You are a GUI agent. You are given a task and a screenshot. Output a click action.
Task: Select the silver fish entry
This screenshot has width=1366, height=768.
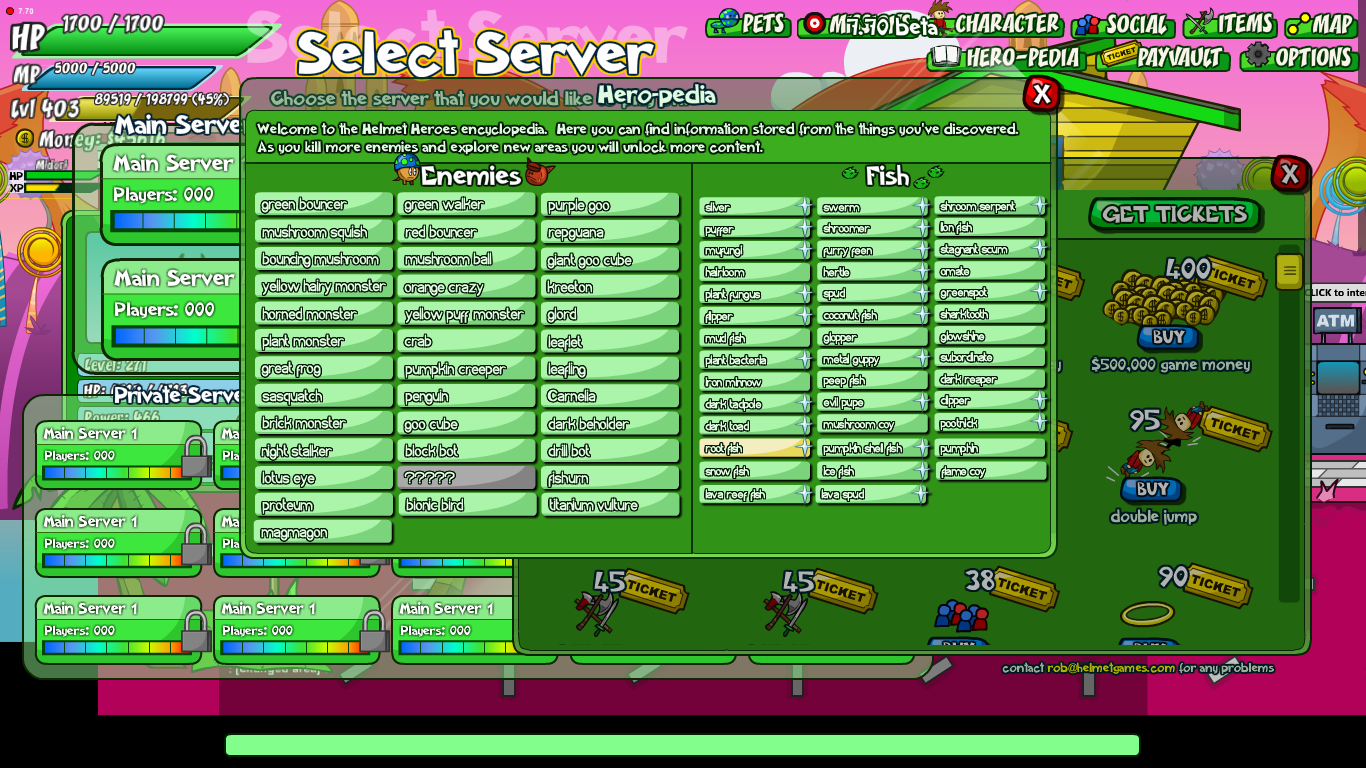click(x=755, y=207)
